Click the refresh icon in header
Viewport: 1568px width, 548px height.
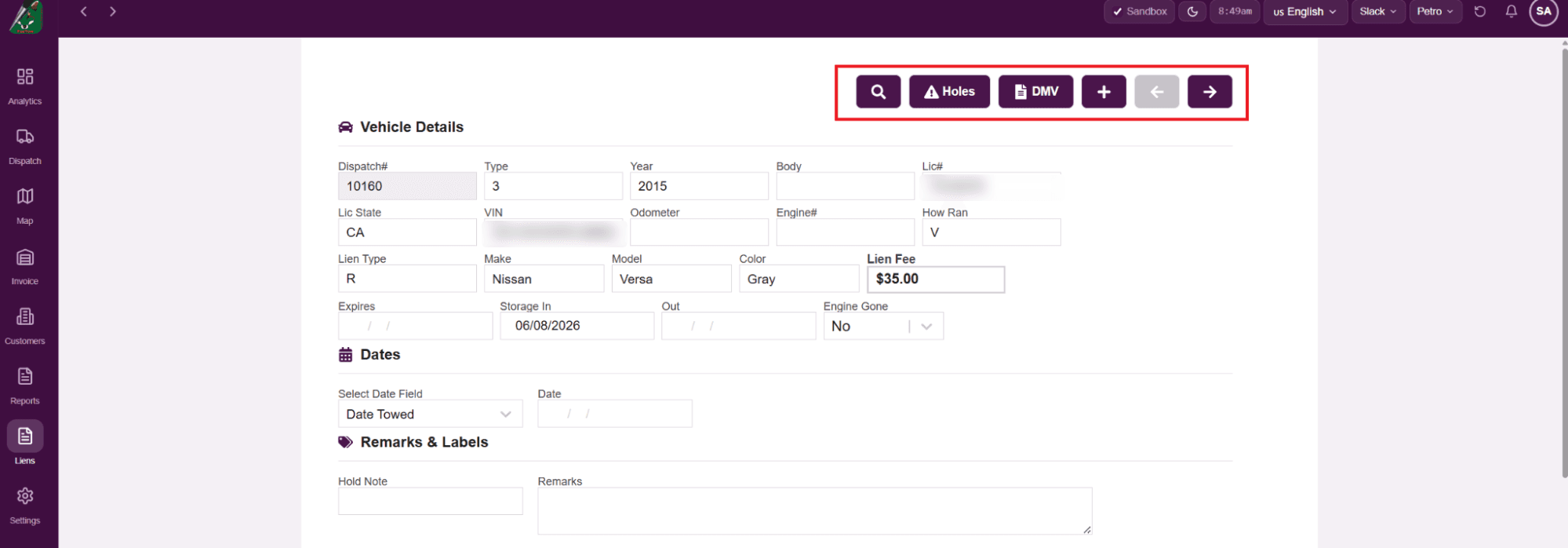[1480, 12]
